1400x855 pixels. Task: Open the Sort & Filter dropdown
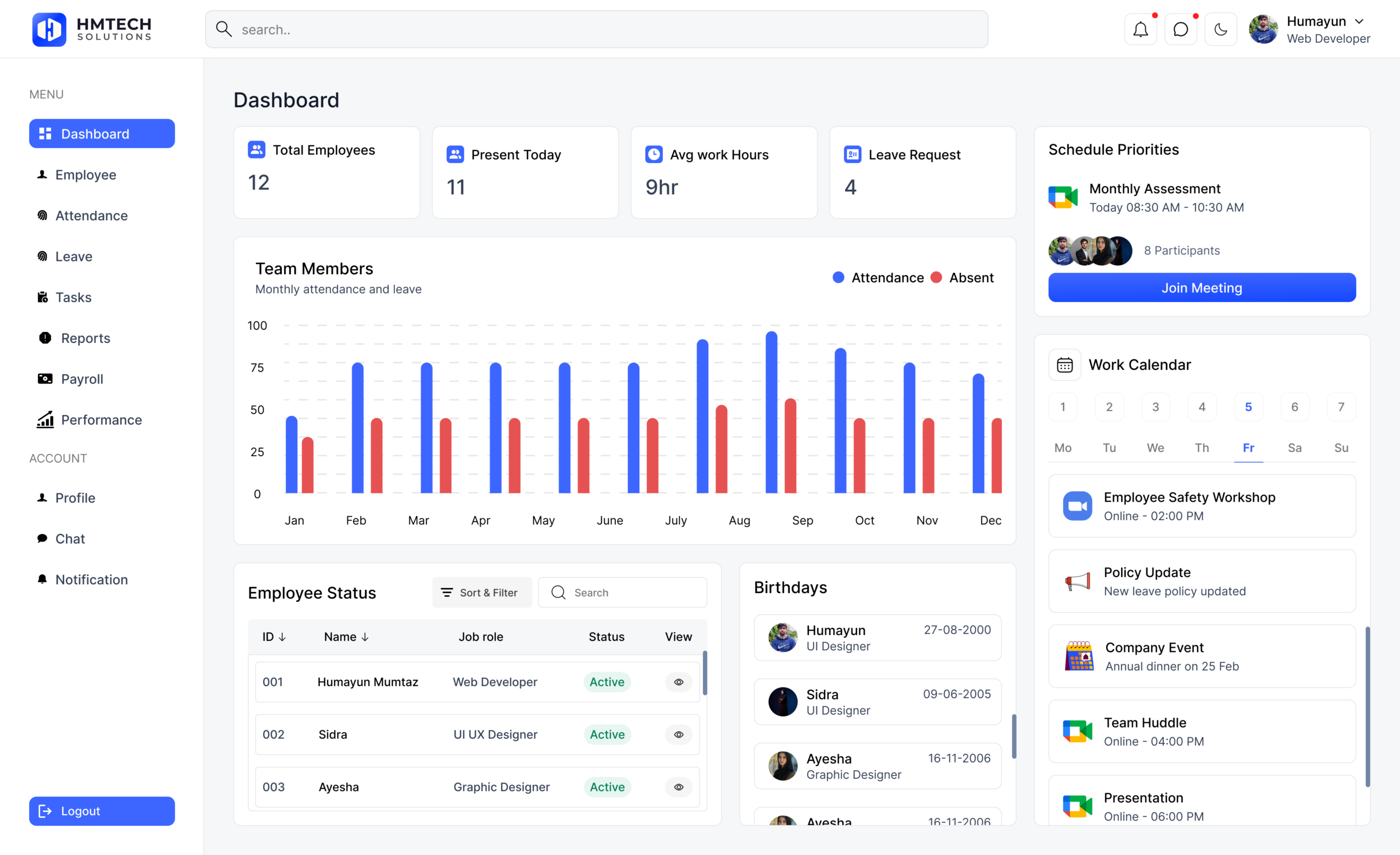click(481, 592)
